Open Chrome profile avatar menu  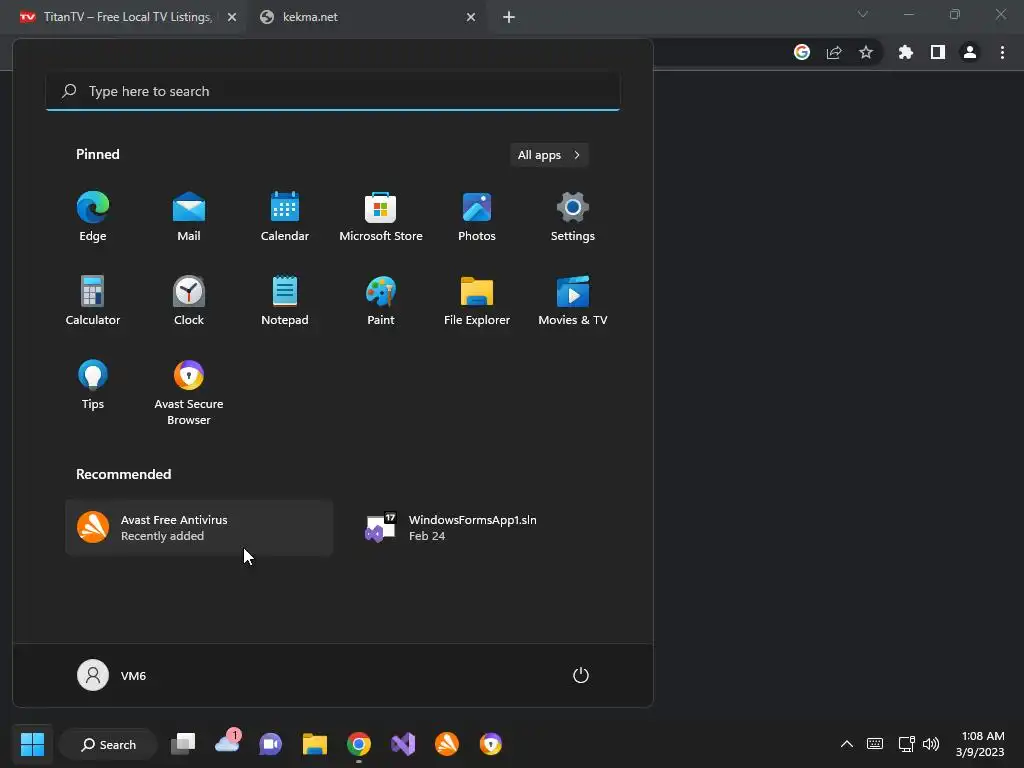click(x=970, y=52)
